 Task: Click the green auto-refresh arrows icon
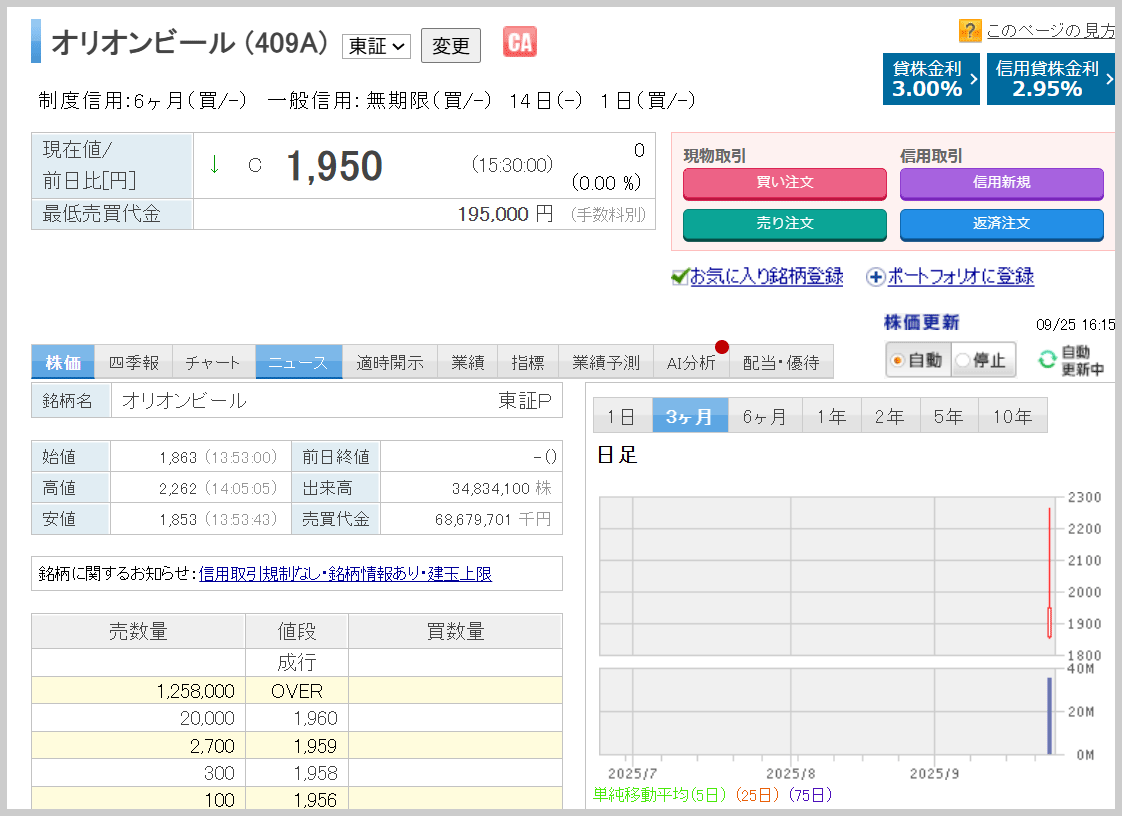[1047, 360]
